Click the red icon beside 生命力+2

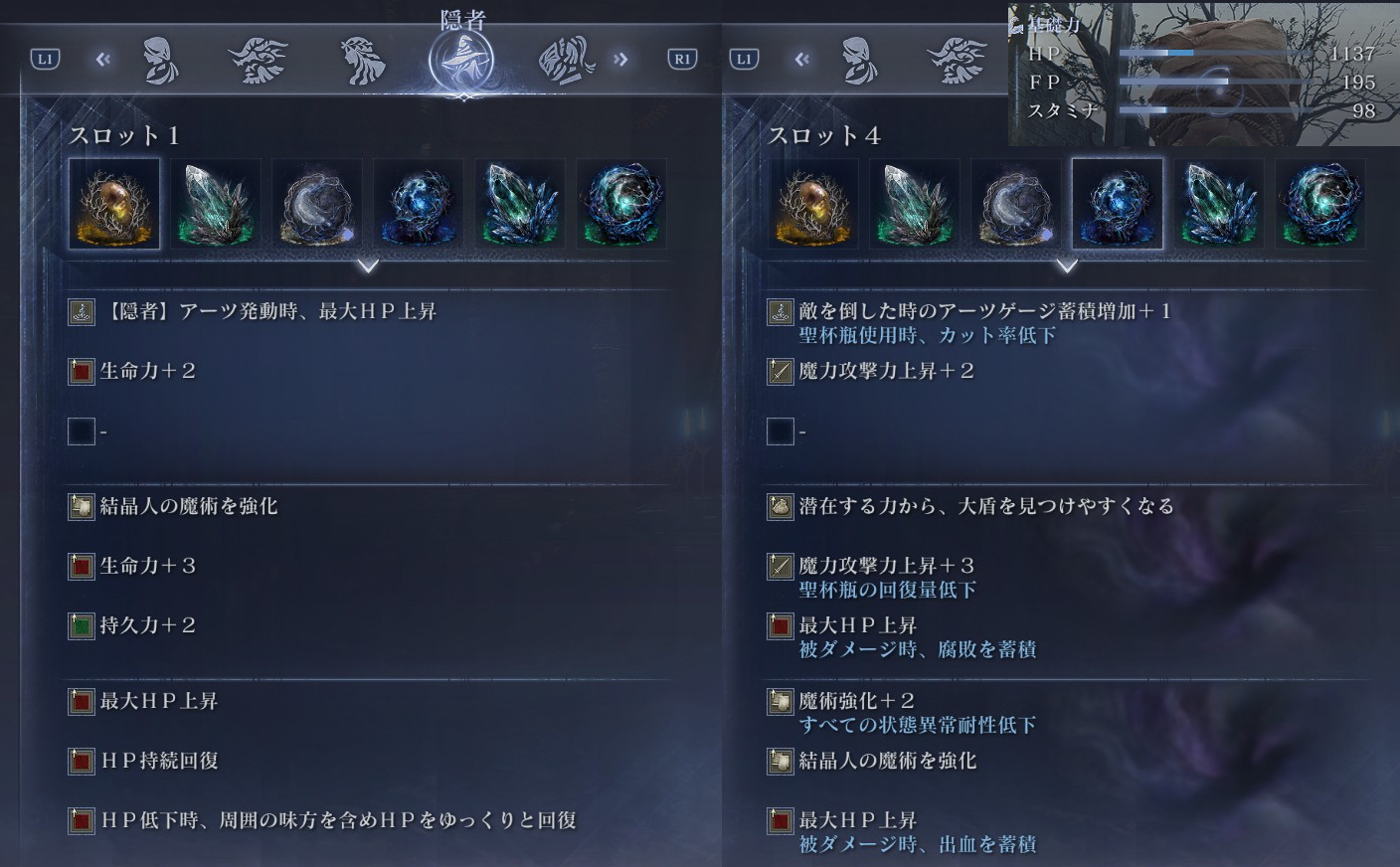(82, 372)
